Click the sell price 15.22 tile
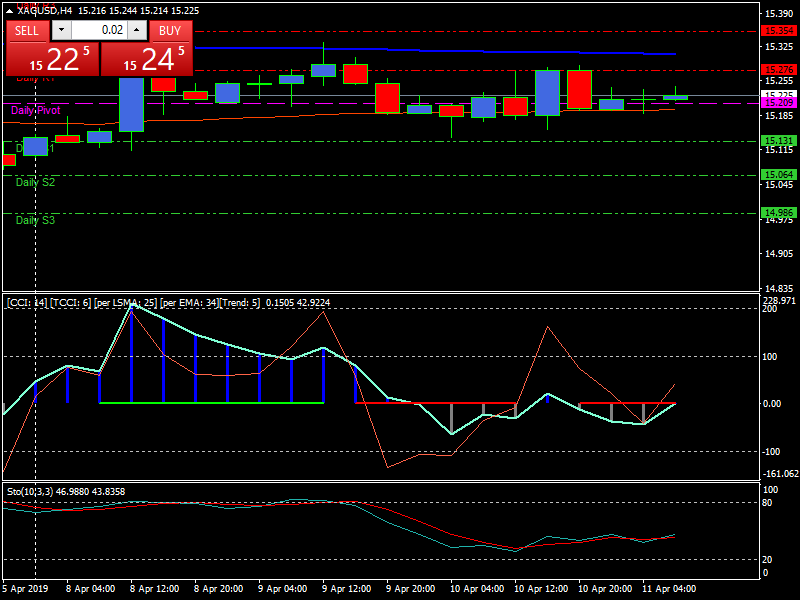This screenshot has width=800, height=600. pos(52,59)
